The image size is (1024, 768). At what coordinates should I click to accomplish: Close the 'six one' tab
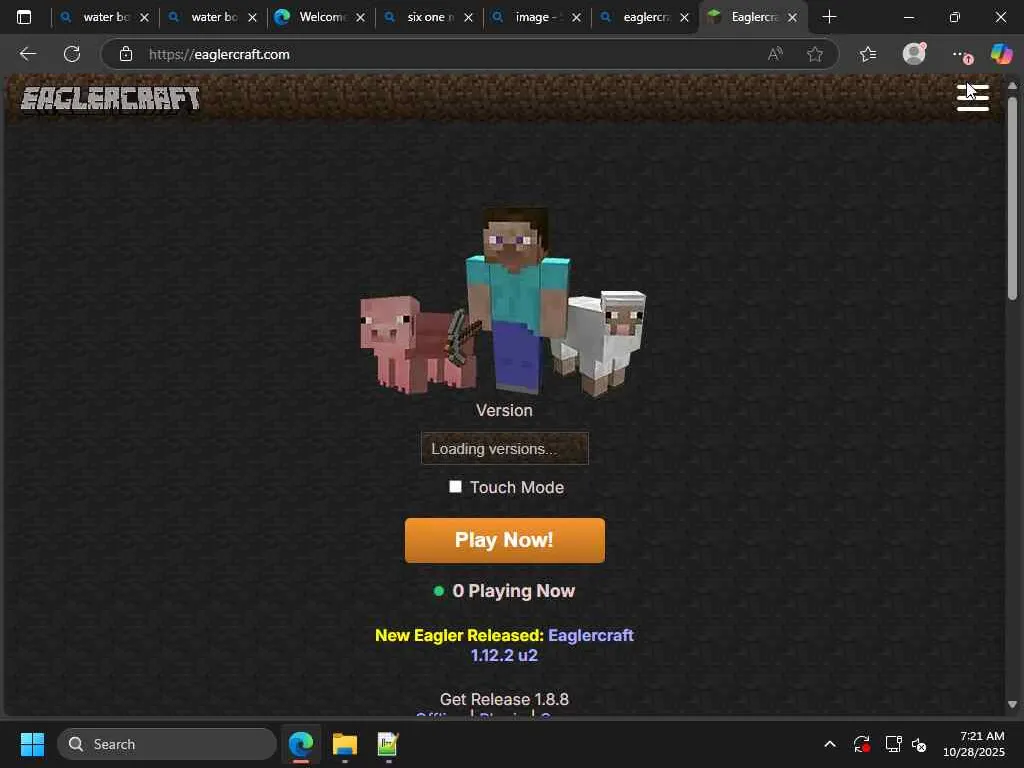pos(468,18)
